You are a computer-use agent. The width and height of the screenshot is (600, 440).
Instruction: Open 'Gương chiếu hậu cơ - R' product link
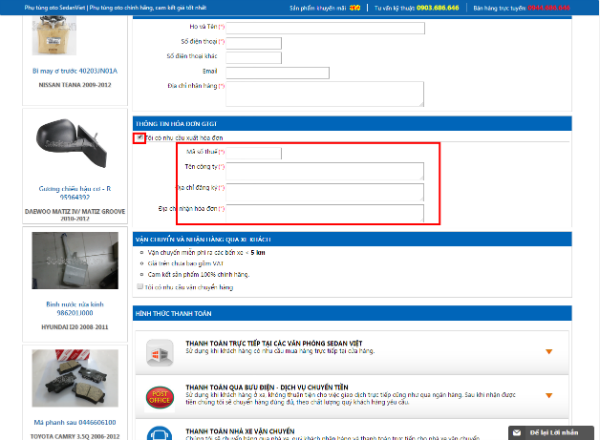(x=75, y=193)
